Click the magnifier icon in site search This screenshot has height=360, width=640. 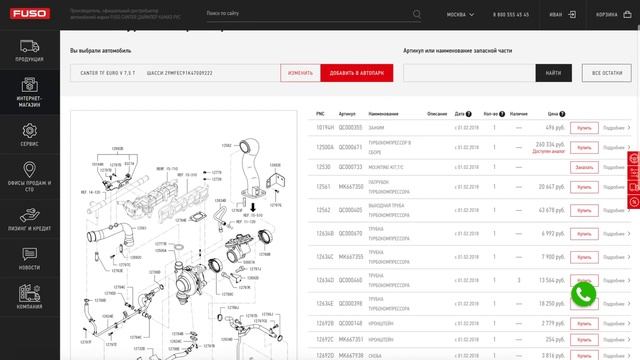pyautogui.click(x=417, y=14)
